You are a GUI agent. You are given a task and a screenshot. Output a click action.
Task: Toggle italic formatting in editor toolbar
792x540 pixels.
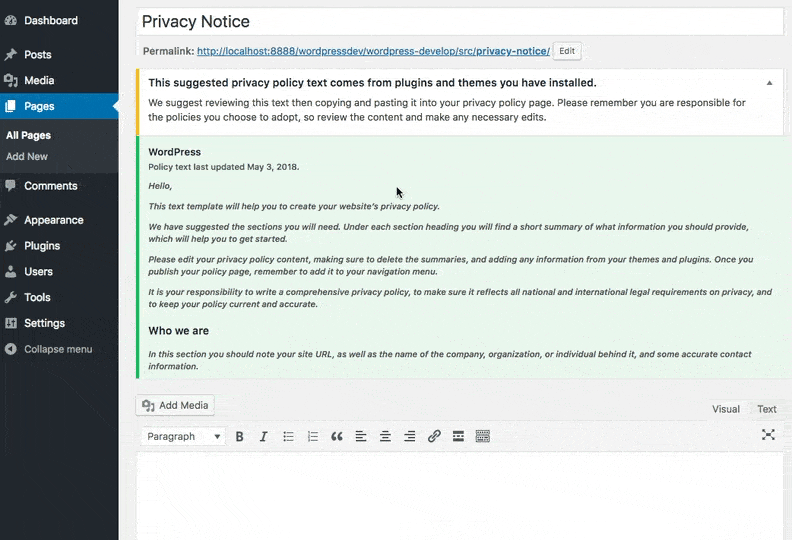[263, 436]
